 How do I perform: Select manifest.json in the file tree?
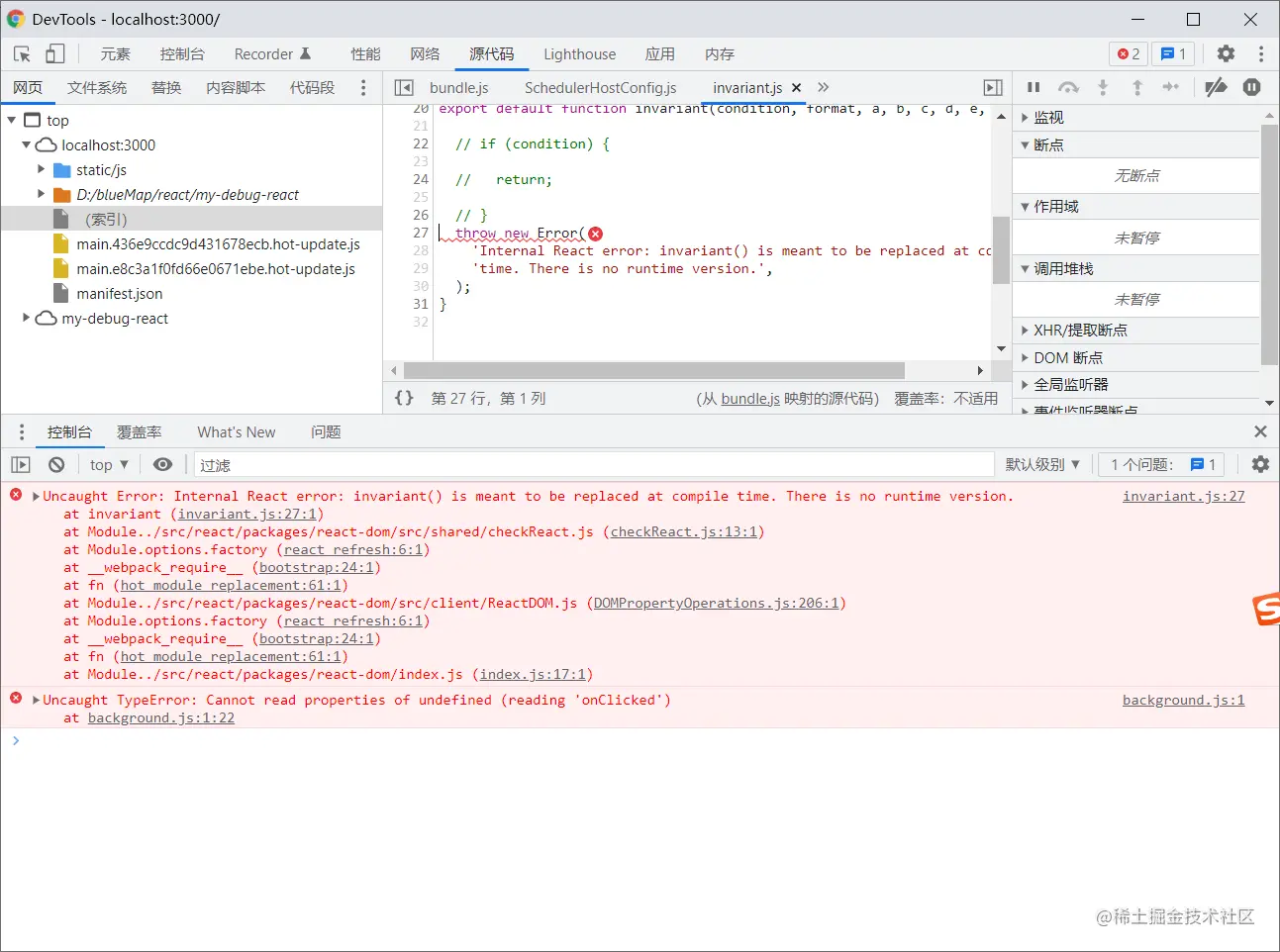[x=120, y=293]
